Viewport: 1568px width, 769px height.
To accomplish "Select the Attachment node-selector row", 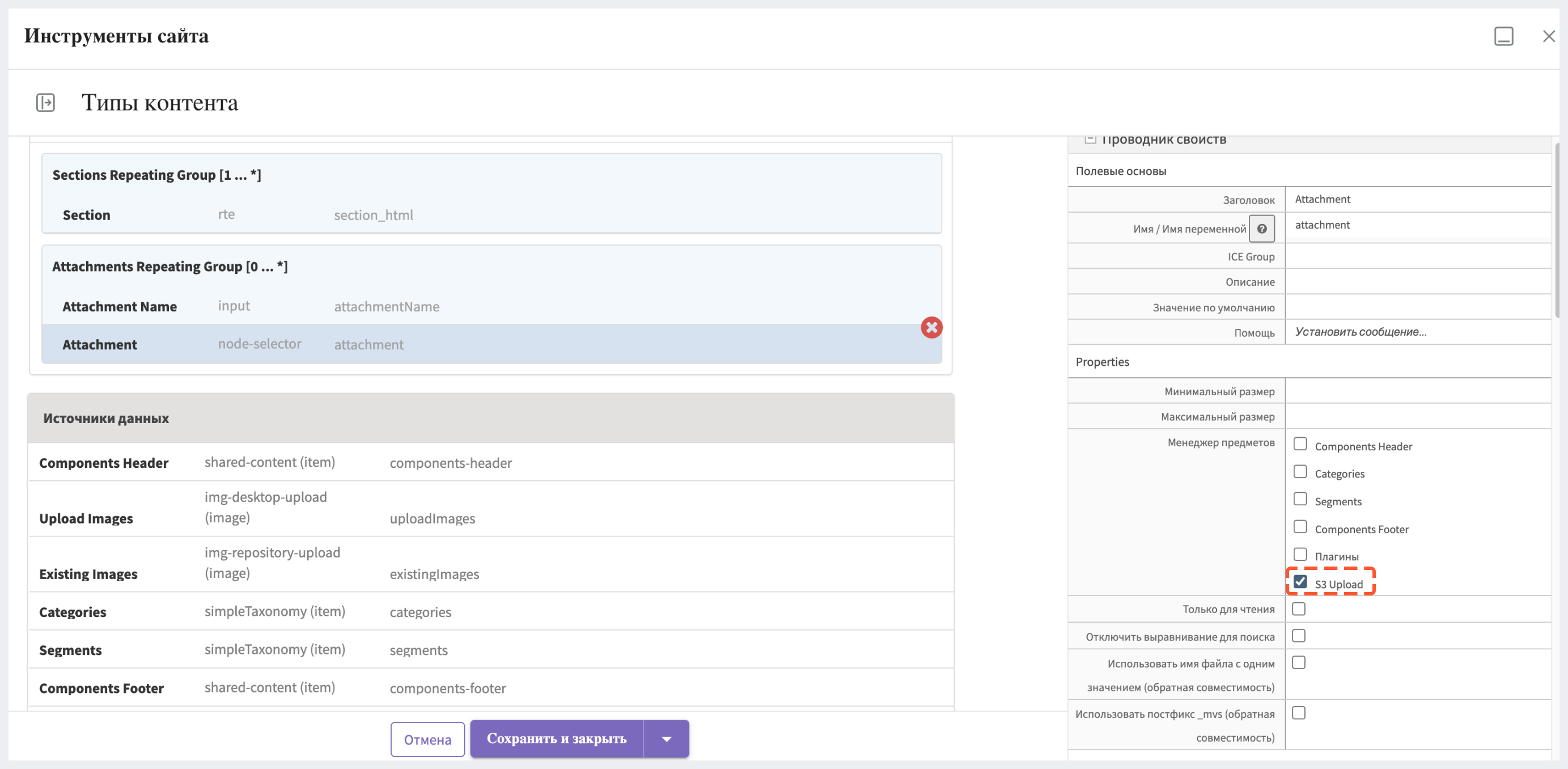I will [x=491, y=344].
